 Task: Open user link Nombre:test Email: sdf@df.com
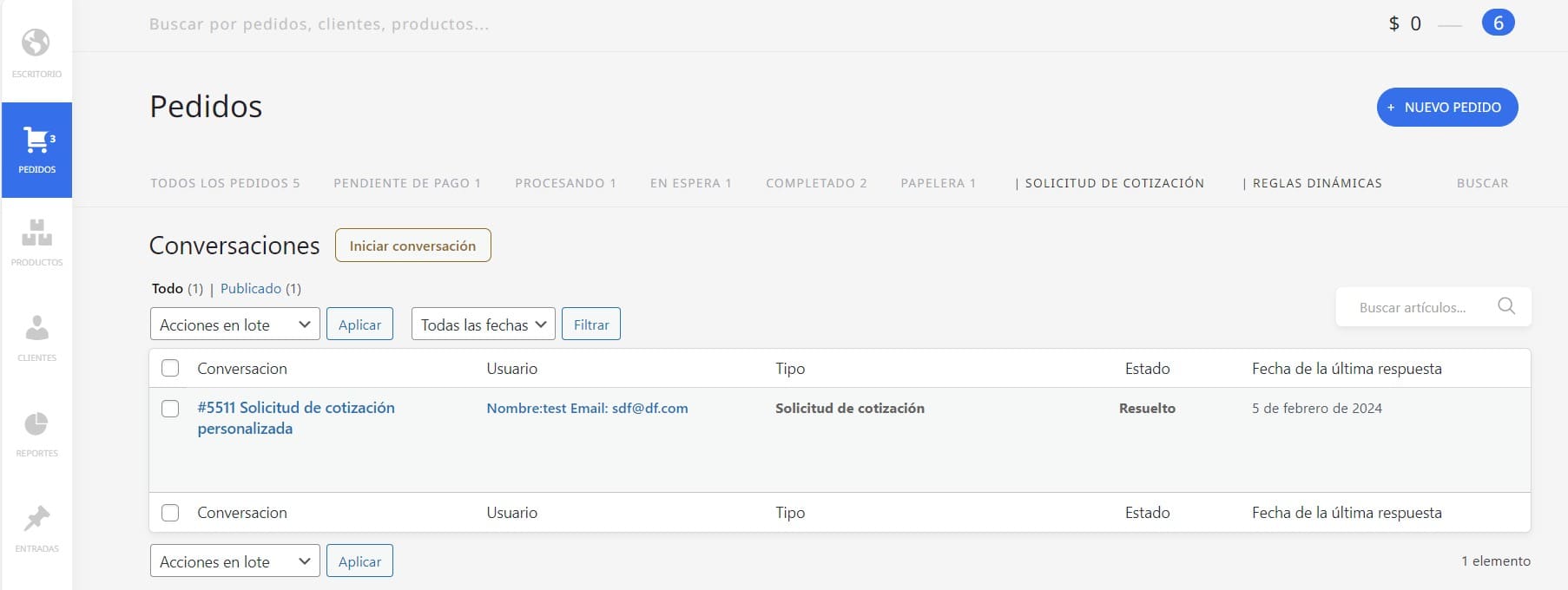[587, 408]
